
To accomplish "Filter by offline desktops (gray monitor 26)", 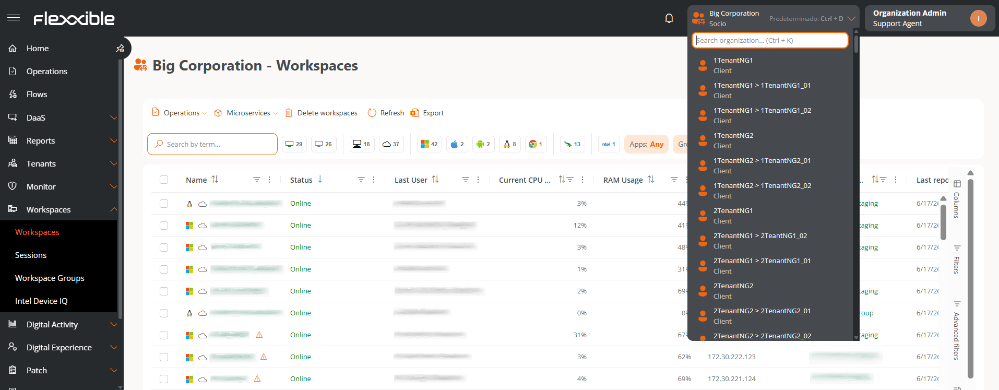I will [324, 144].
